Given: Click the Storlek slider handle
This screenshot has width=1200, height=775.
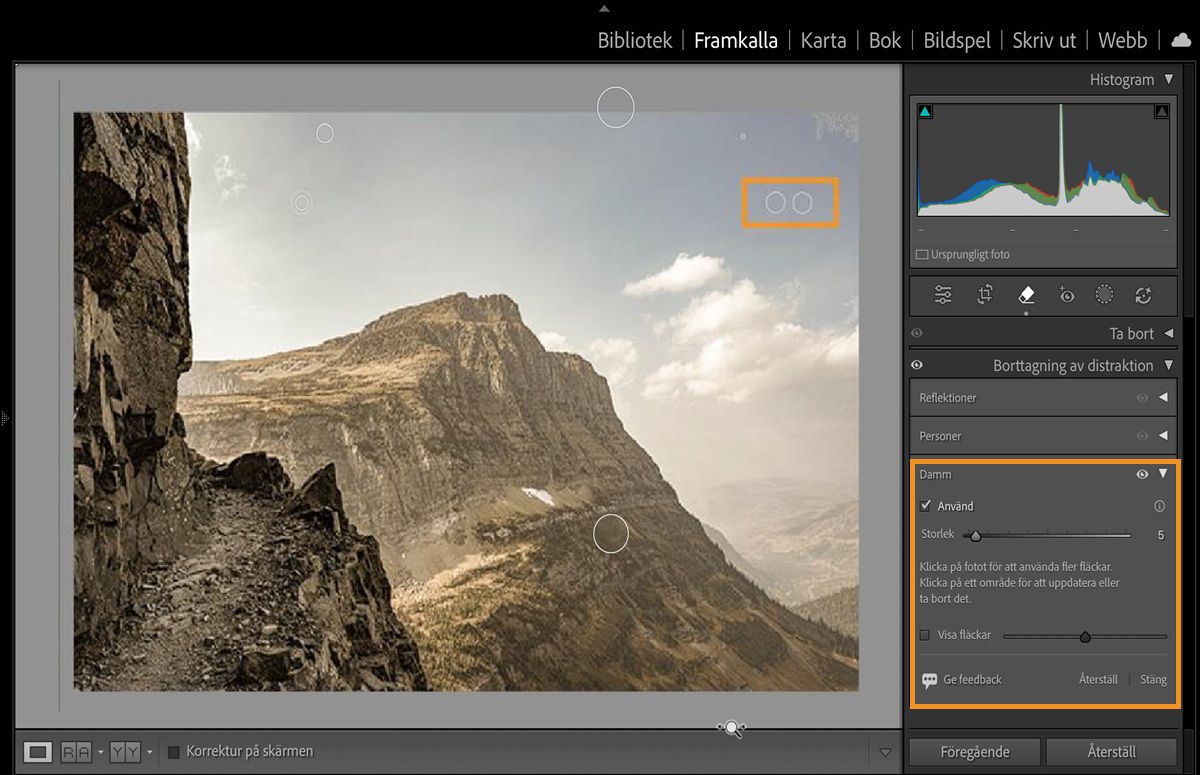Looking at the screenshot, I should [x=976, y=535].
